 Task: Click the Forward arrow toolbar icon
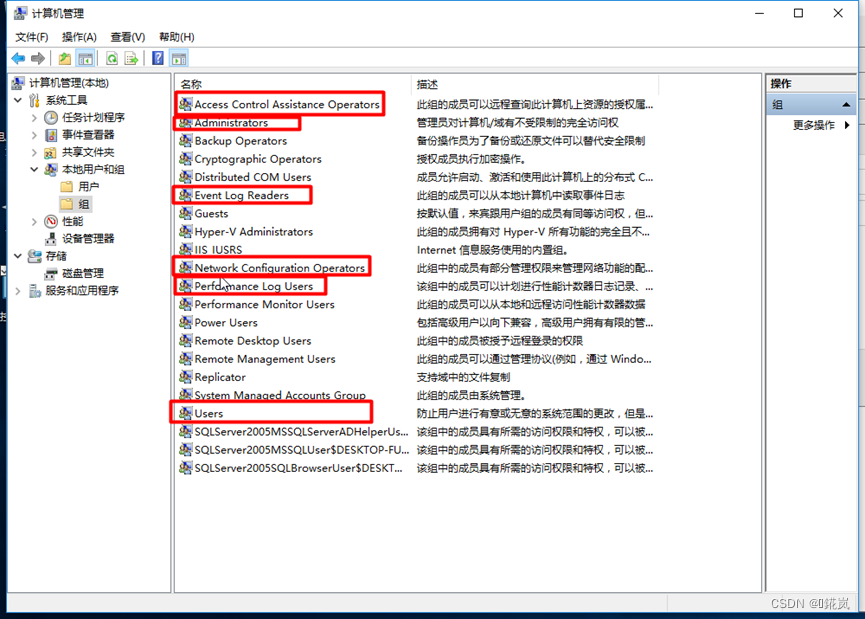[x=38, y=58]
